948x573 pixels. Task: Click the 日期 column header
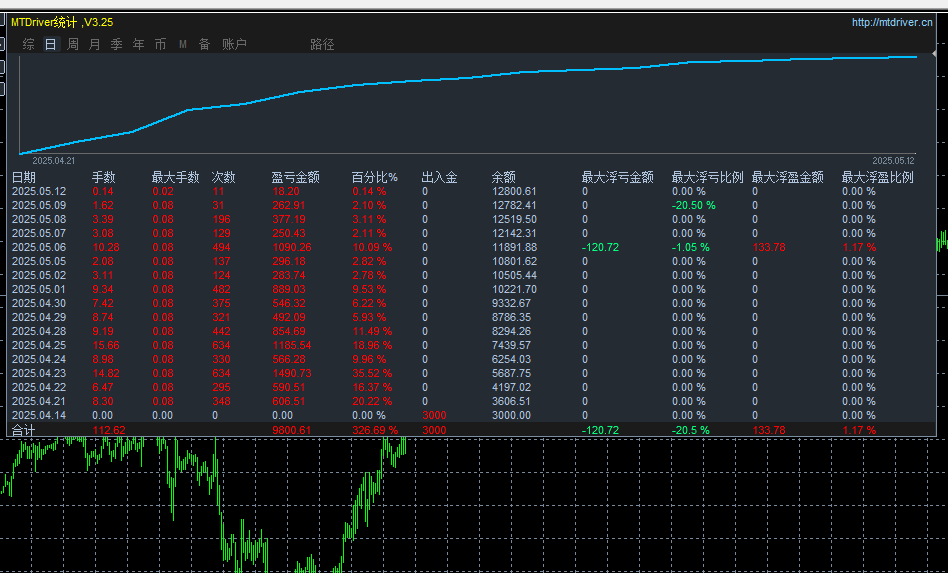pyautogui.click(x=24, y=177)
